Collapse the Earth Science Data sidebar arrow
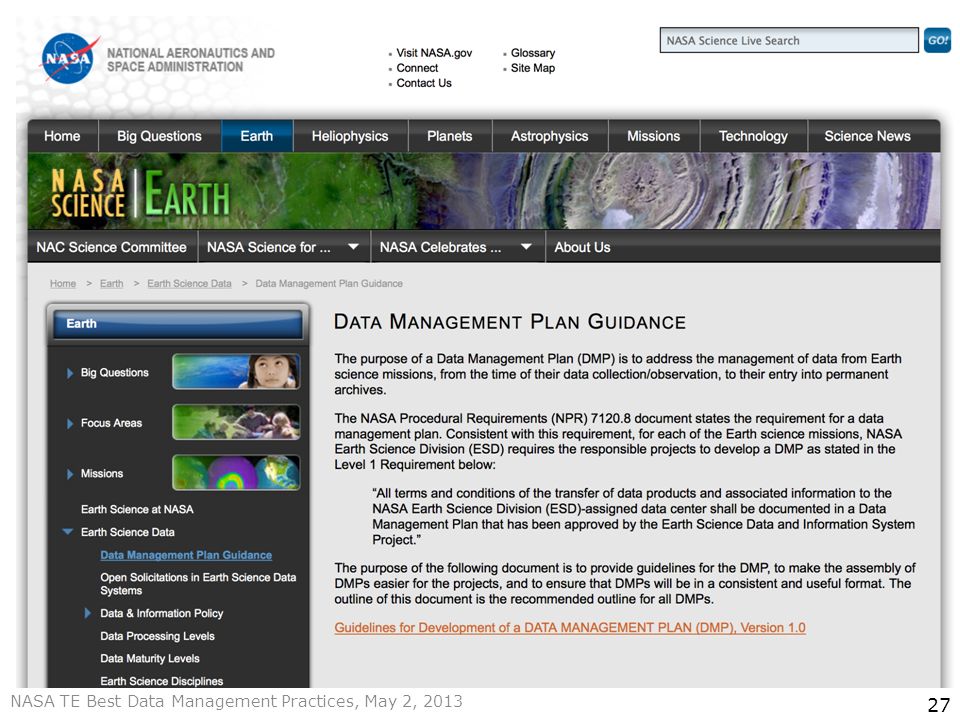This screenshot has width=960, height=720. tap(68, 531)
